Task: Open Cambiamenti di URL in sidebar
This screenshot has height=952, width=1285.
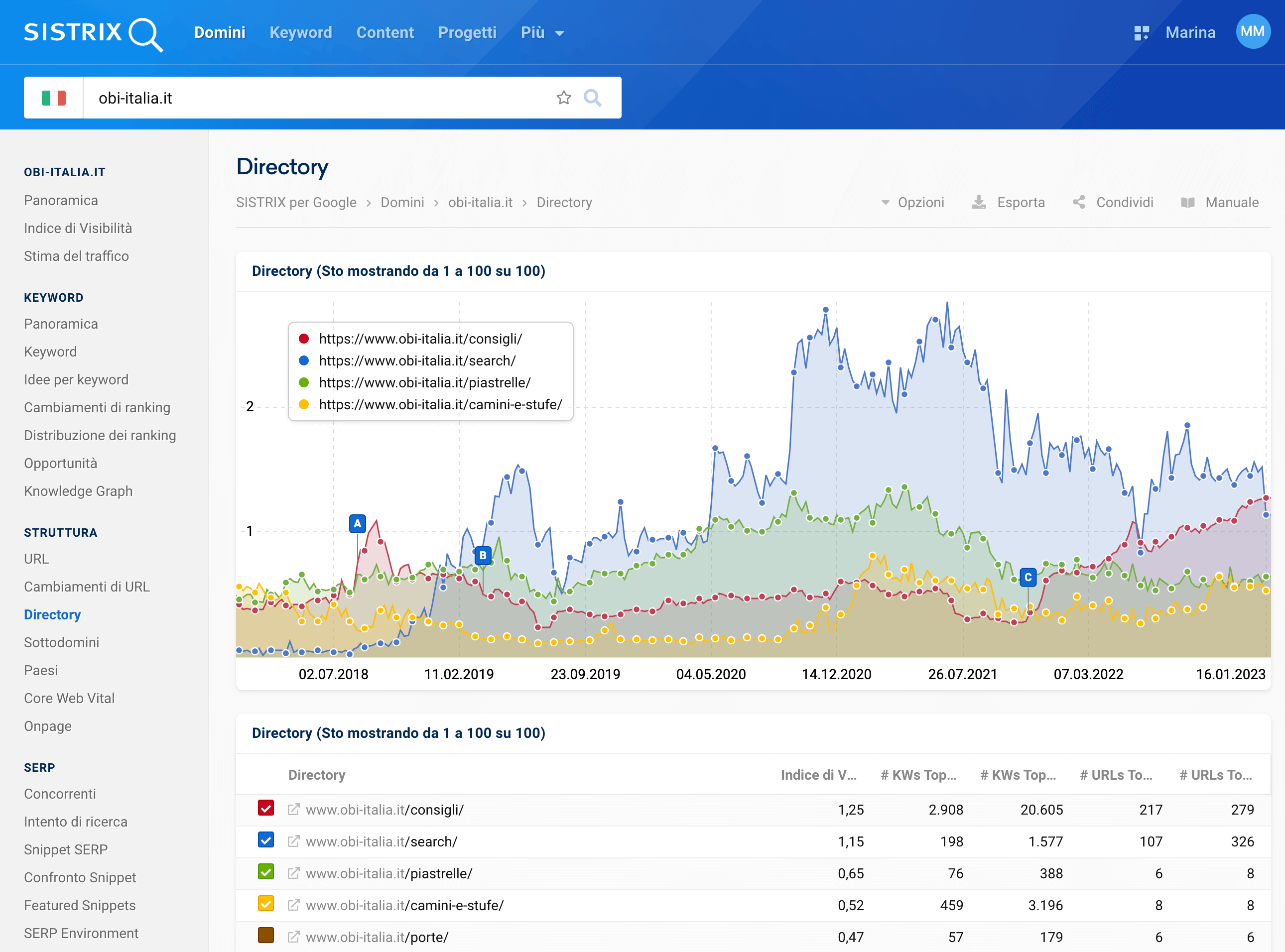Action: tap(87, 587)
